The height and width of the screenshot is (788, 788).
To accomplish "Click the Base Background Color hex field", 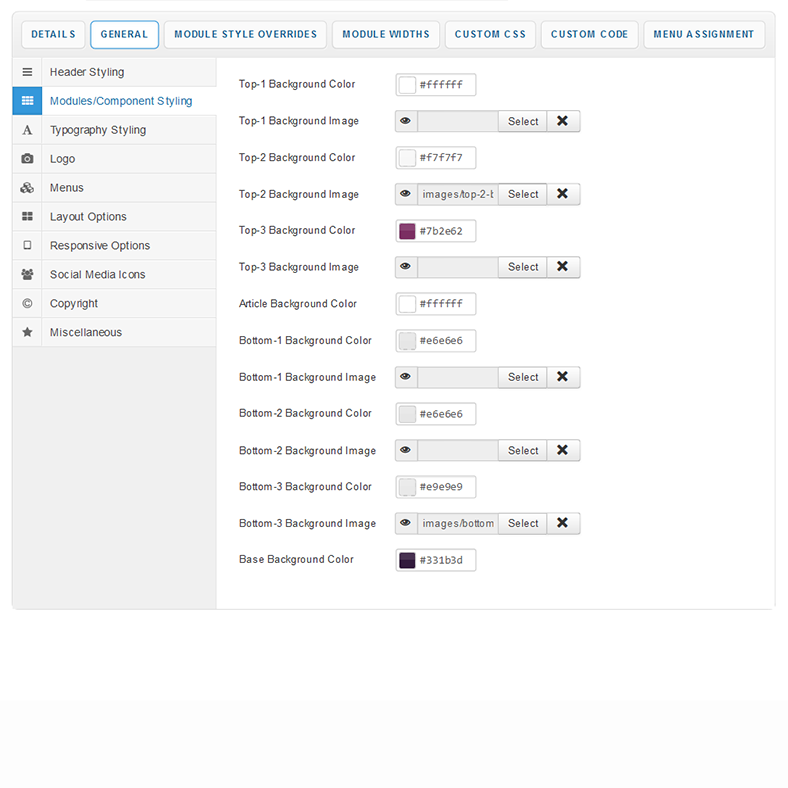I will [445, 560].
